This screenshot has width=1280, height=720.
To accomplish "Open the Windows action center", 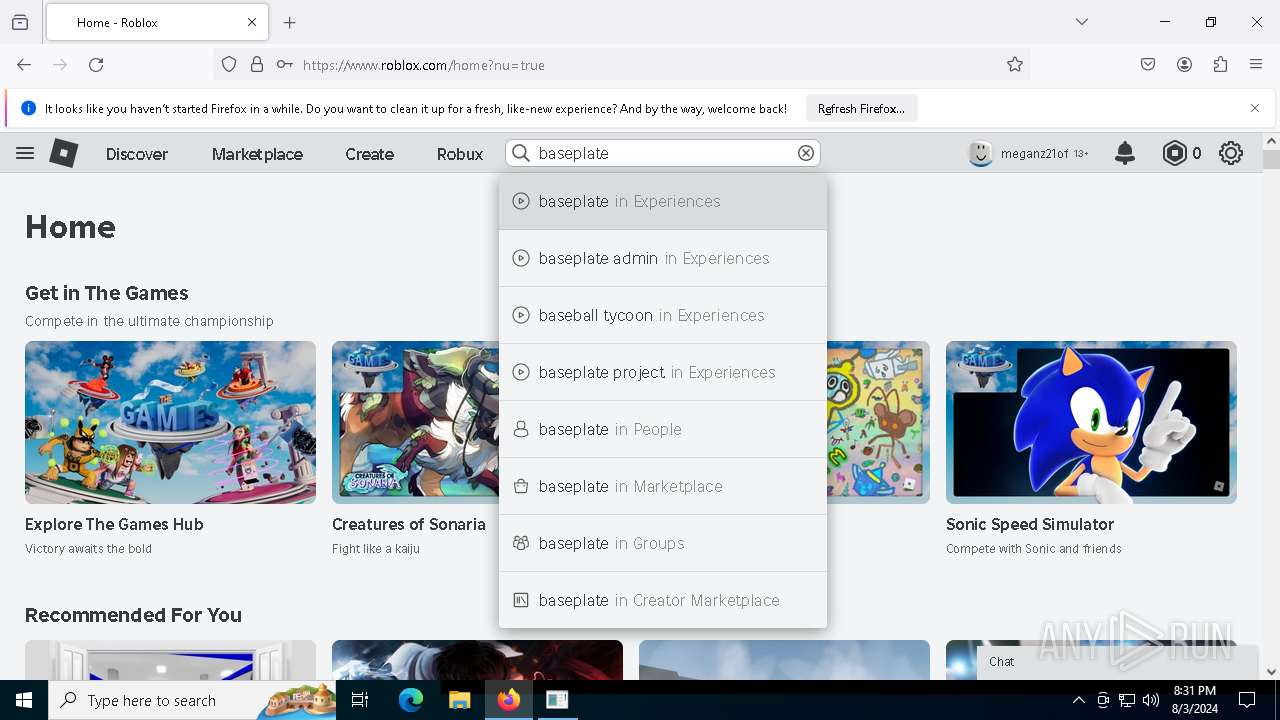I will tap(1247, 700).
